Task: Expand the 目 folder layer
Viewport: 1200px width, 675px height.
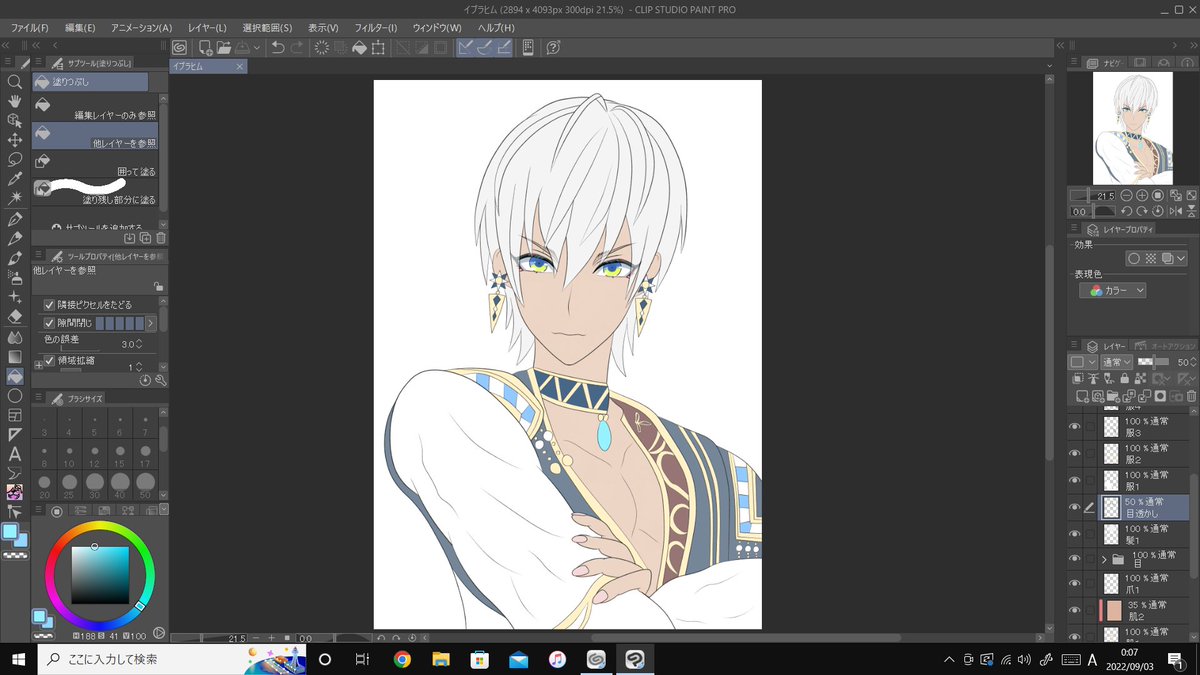Action: 1104,559
